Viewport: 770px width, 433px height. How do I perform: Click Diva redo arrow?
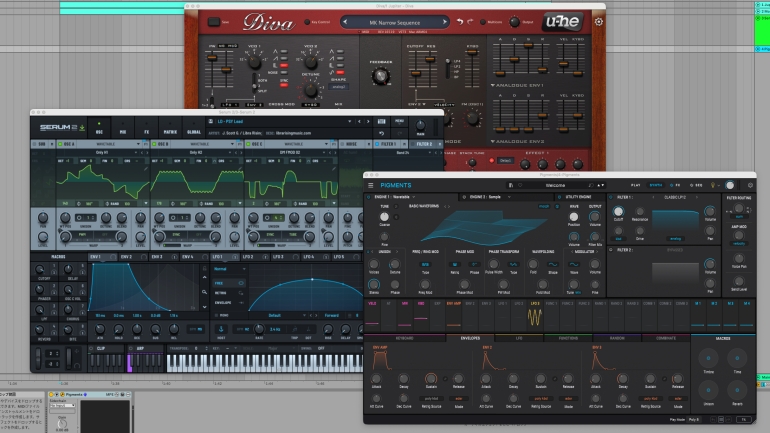pos(470,22)
